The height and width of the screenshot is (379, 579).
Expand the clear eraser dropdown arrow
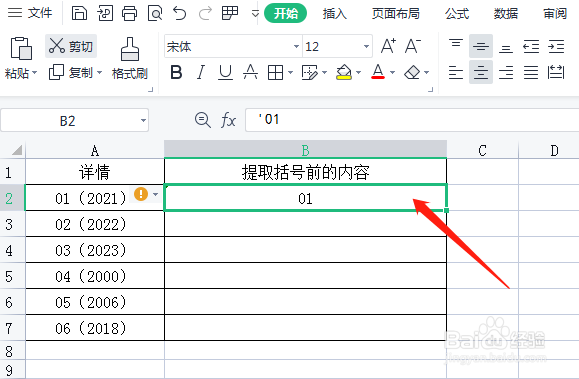[x=426, y=73]
